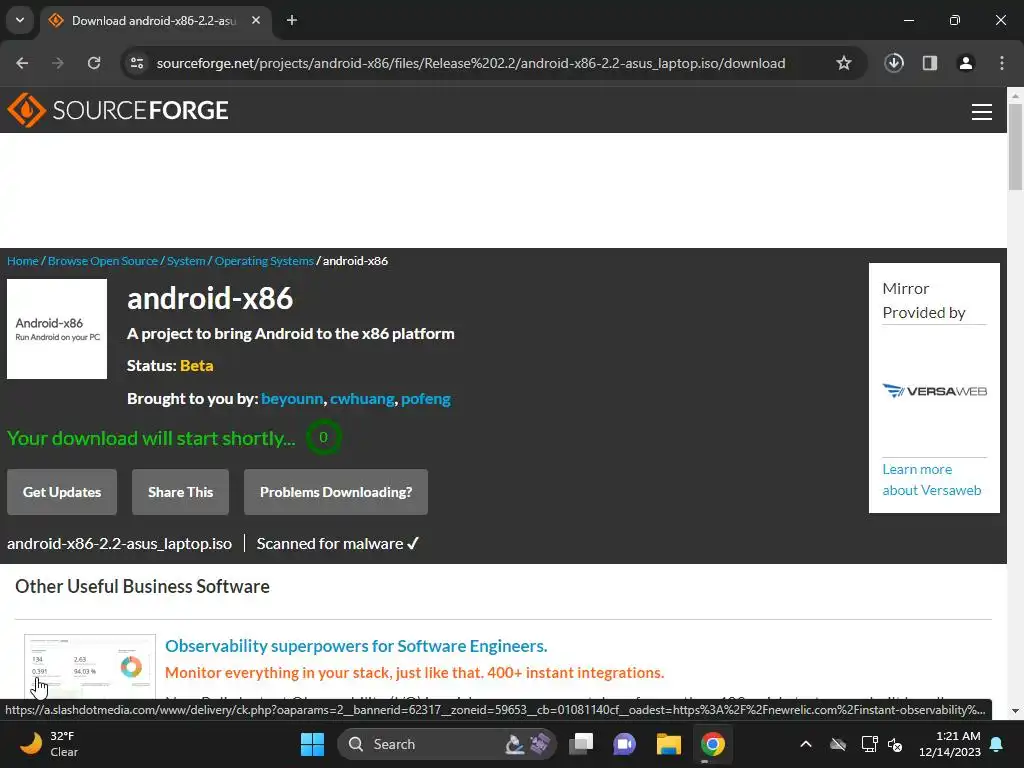Open Browse Open Source breadcrumb
The height and width of the screenshot is (768, 1024).
(x=103, y=261)
